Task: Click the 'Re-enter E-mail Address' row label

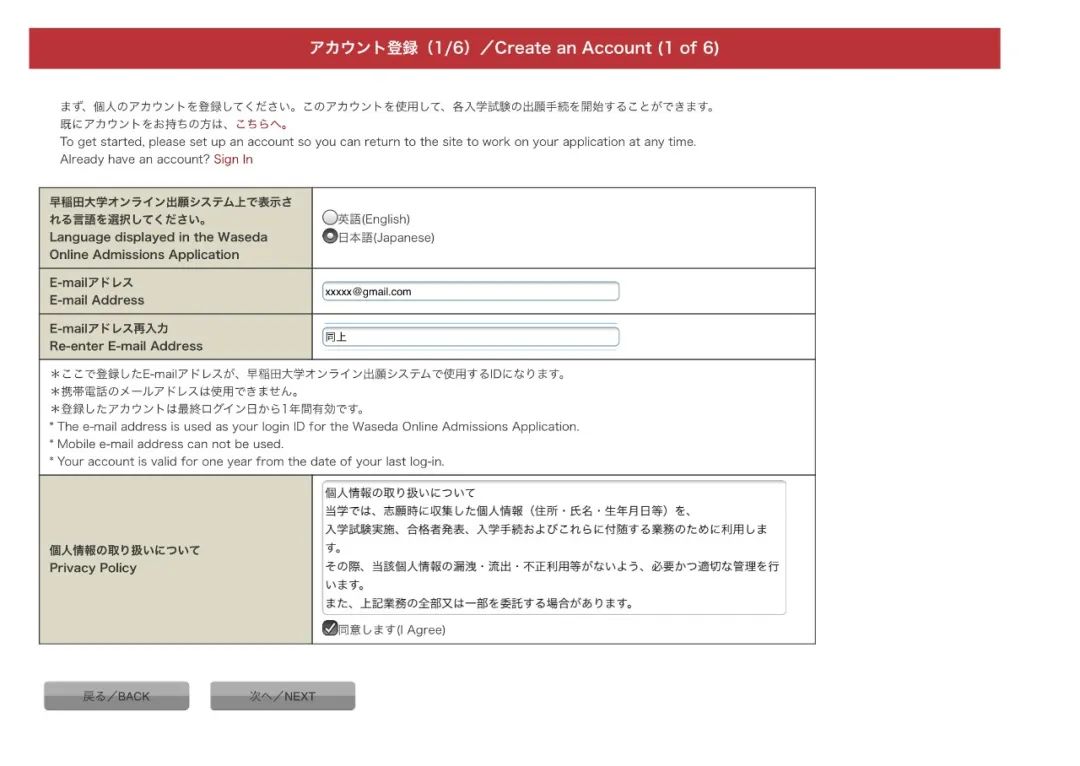Action: coord(126,346)
